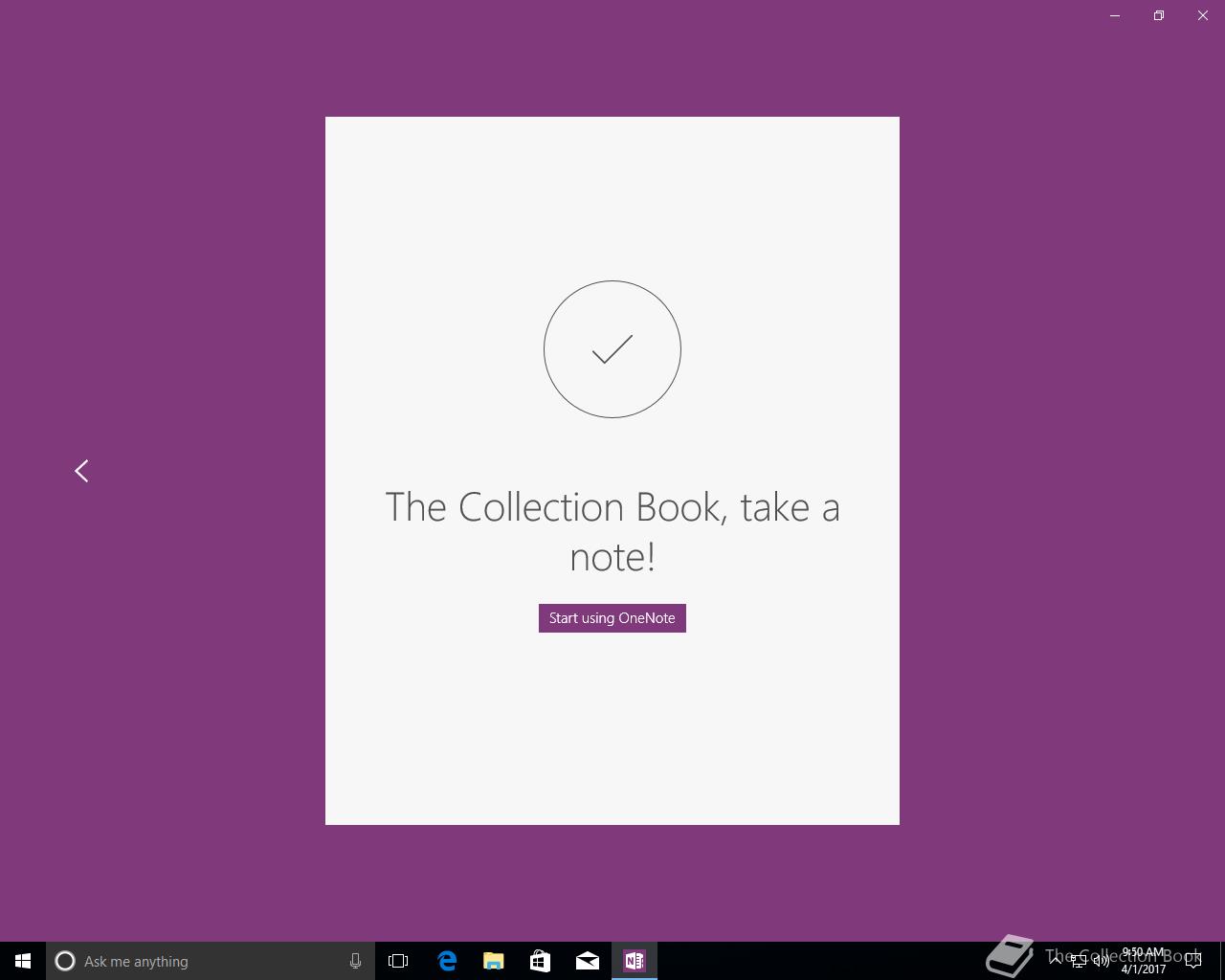Focus the Ask me anything search box
The height and width of the screenshot is (980, 1225).
click(211, 961)
